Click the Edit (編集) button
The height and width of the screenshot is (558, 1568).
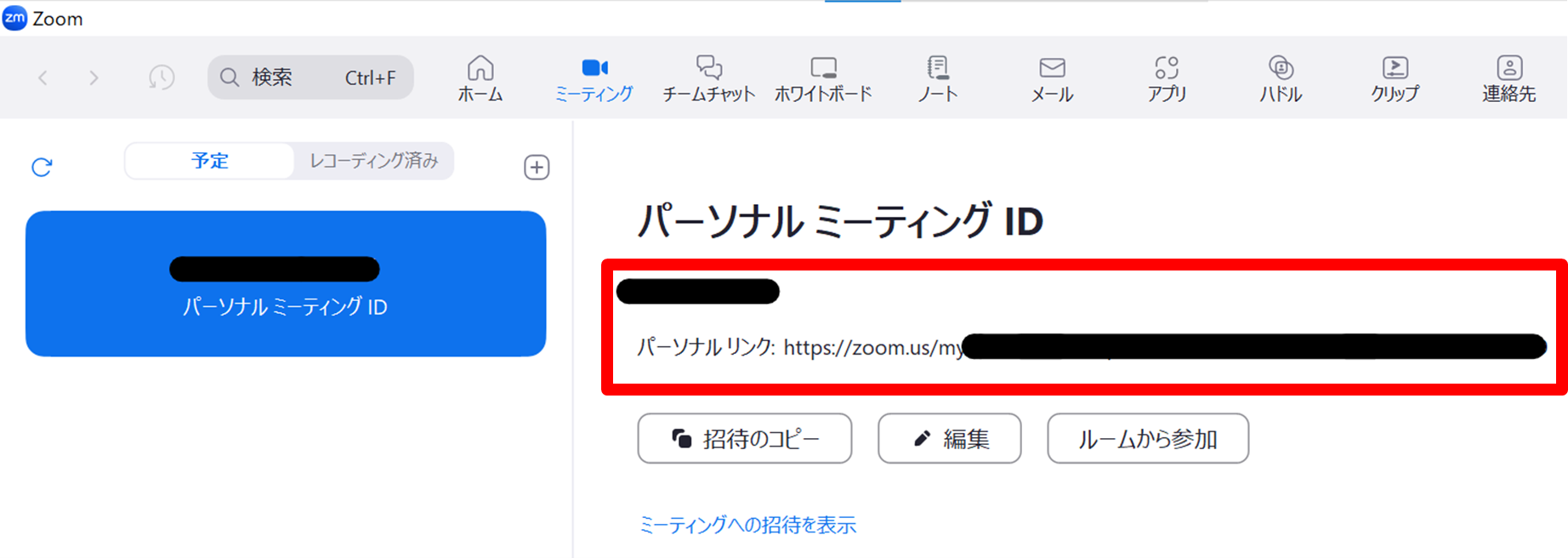coord(950,438)
